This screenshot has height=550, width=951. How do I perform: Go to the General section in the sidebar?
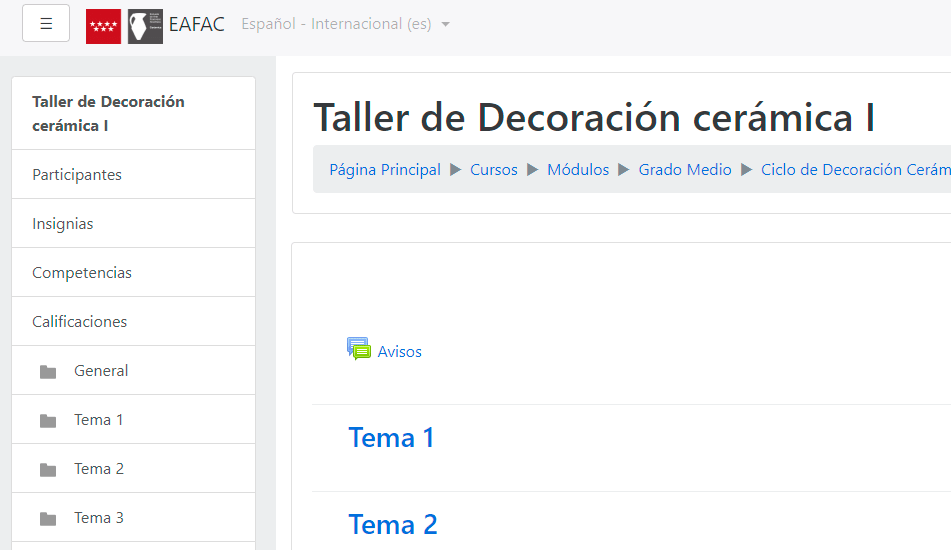coord(133,371)
